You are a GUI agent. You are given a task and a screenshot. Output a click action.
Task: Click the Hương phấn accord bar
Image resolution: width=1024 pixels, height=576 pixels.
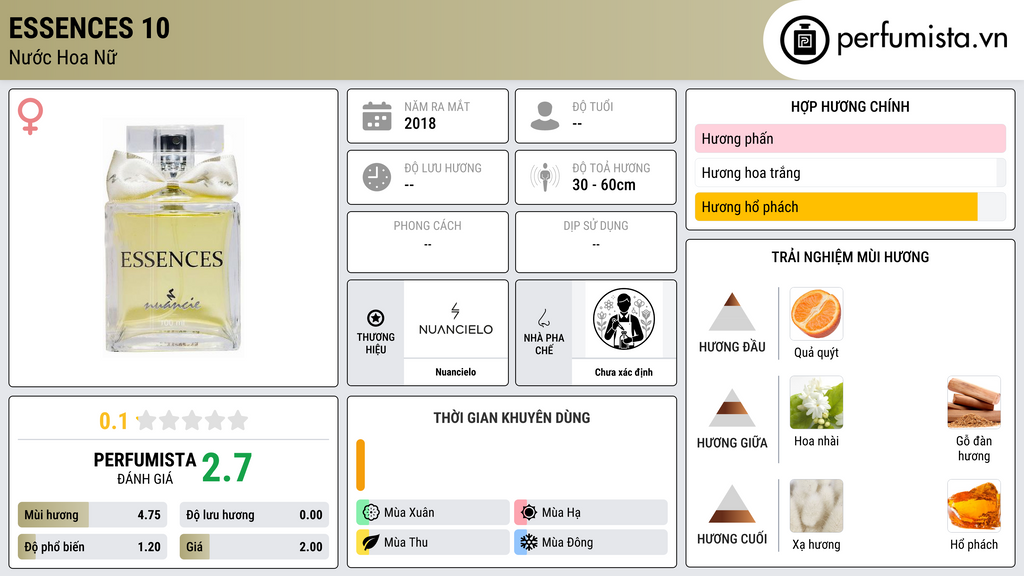tap(850, 138)
